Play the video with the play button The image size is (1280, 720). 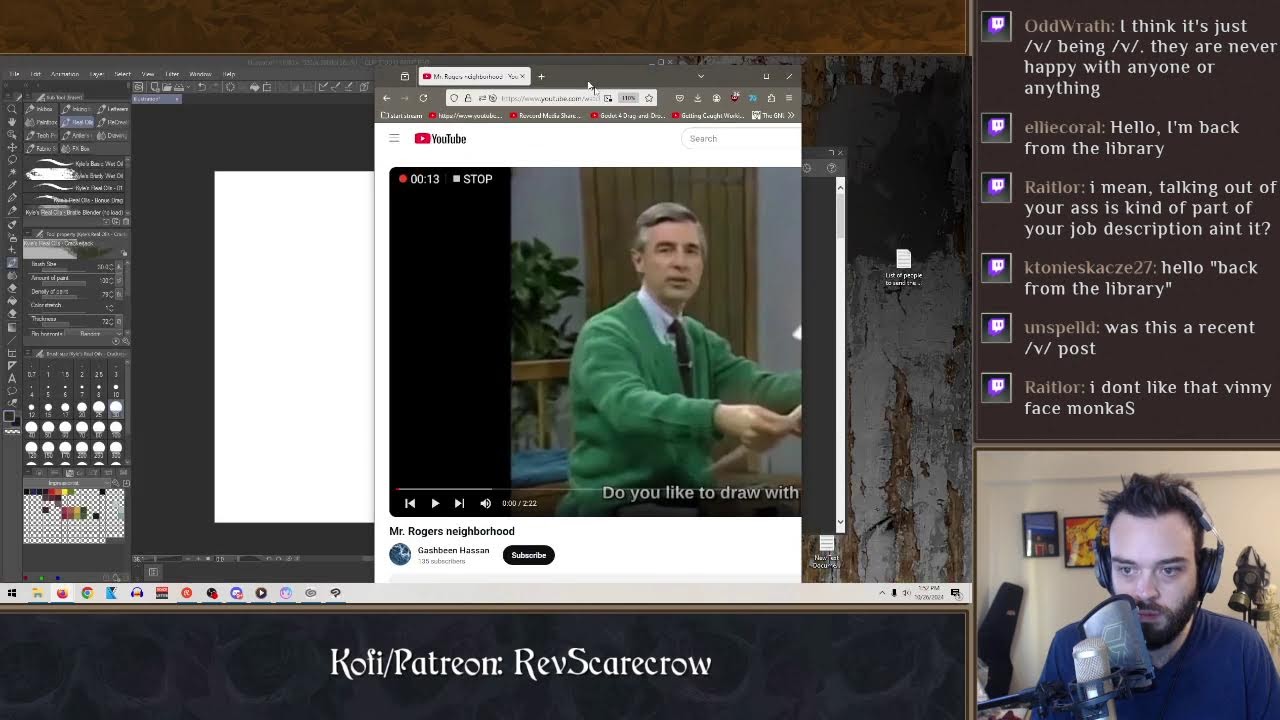pyautogui.click(x=435, y=503)
